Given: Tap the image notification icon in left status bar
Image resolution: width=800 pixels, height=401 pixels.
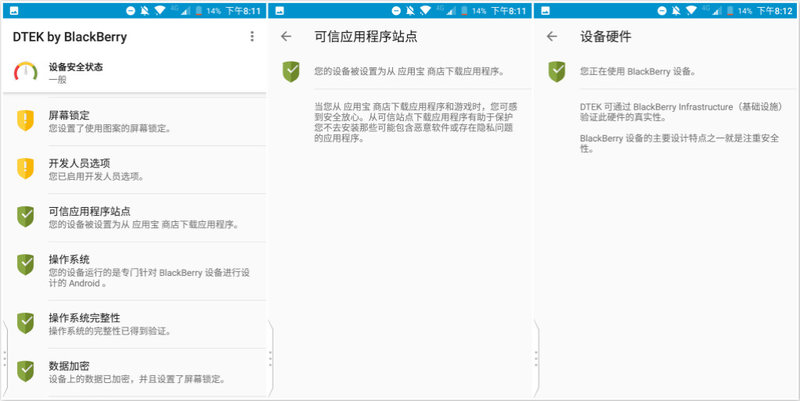Looking at the screenshot, I should 14,11.
